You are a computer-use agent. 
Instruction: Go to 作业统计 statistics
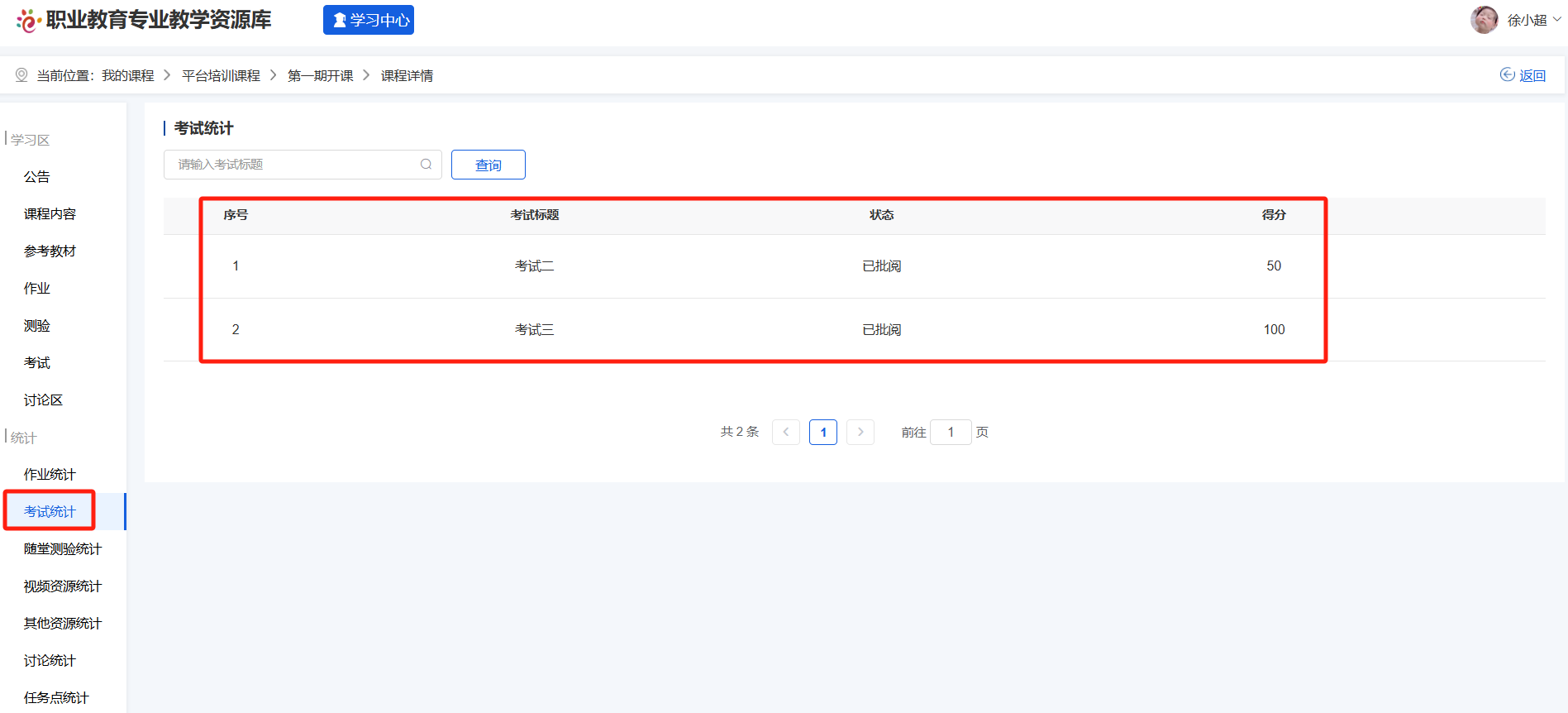pos(50,475)
